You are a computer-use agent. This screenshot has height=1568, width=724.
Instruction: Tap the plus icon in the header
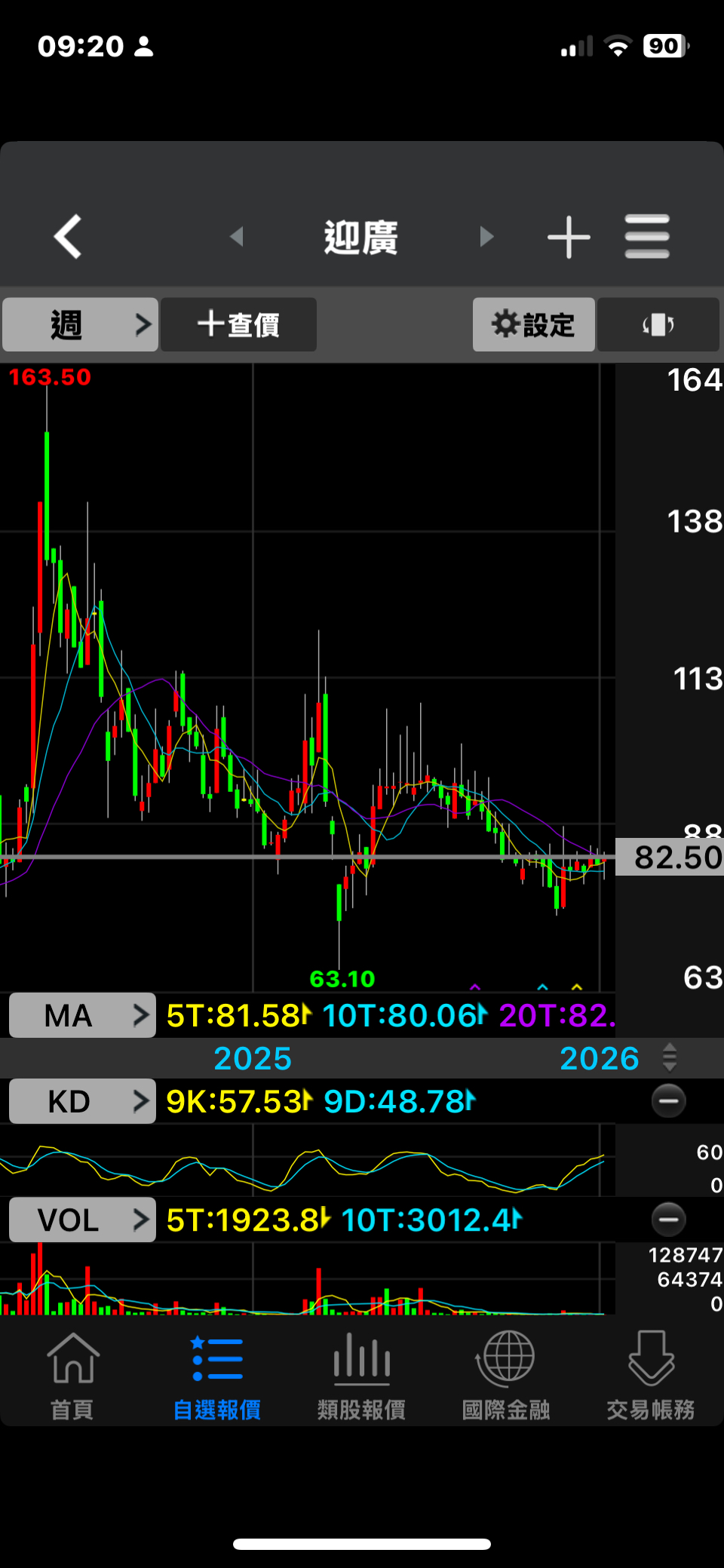569,237
